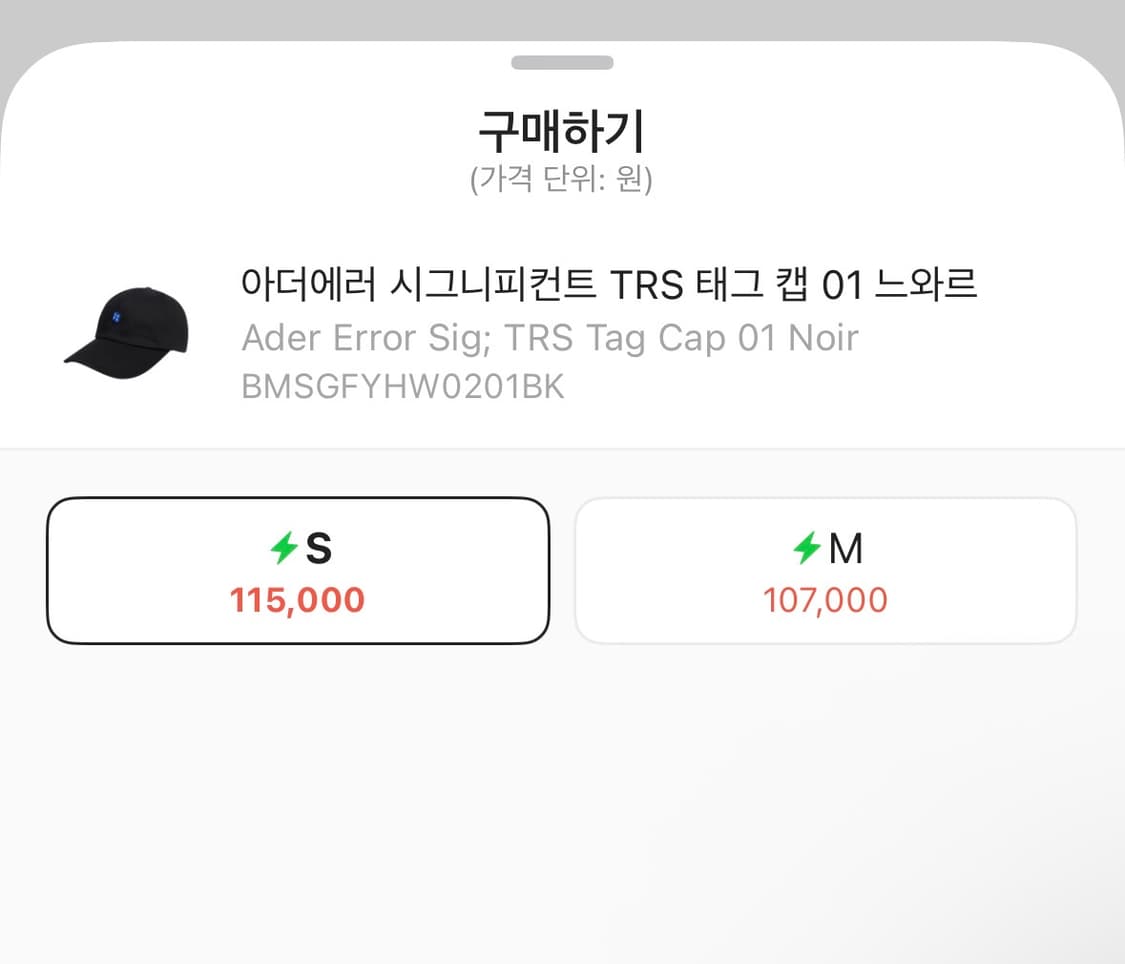
Task: Click the 107,000 price under size M
Action: click(825, 601)
